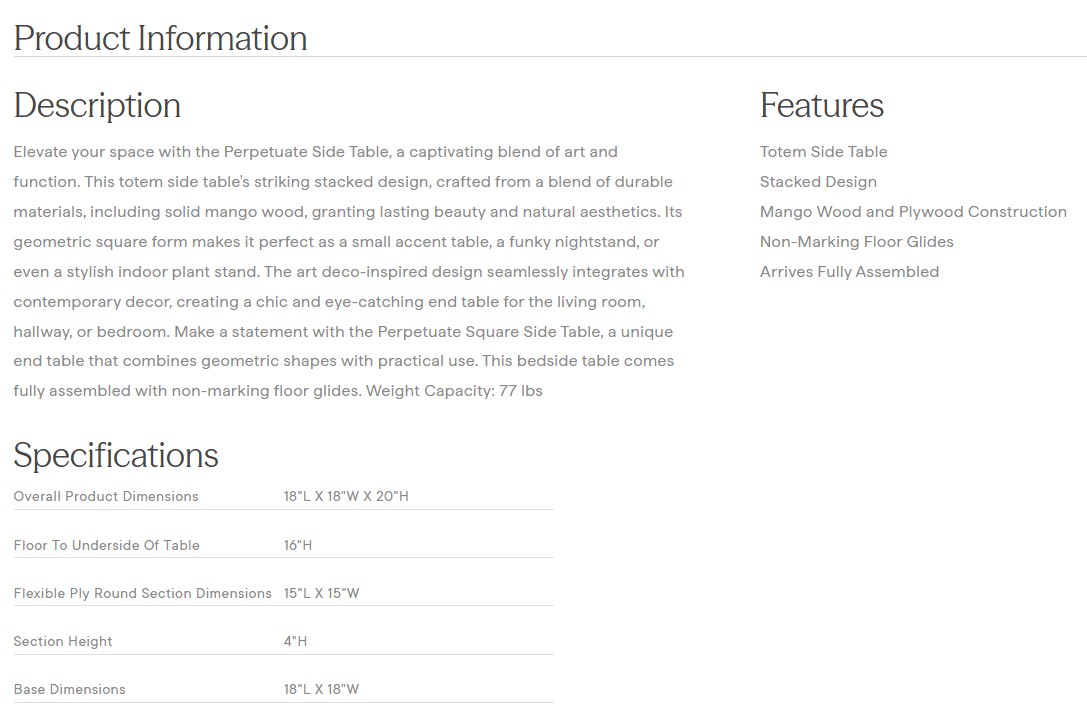
Task: Select Flexible Ply Round Section Dimensions label
Action: pos(142,593)
